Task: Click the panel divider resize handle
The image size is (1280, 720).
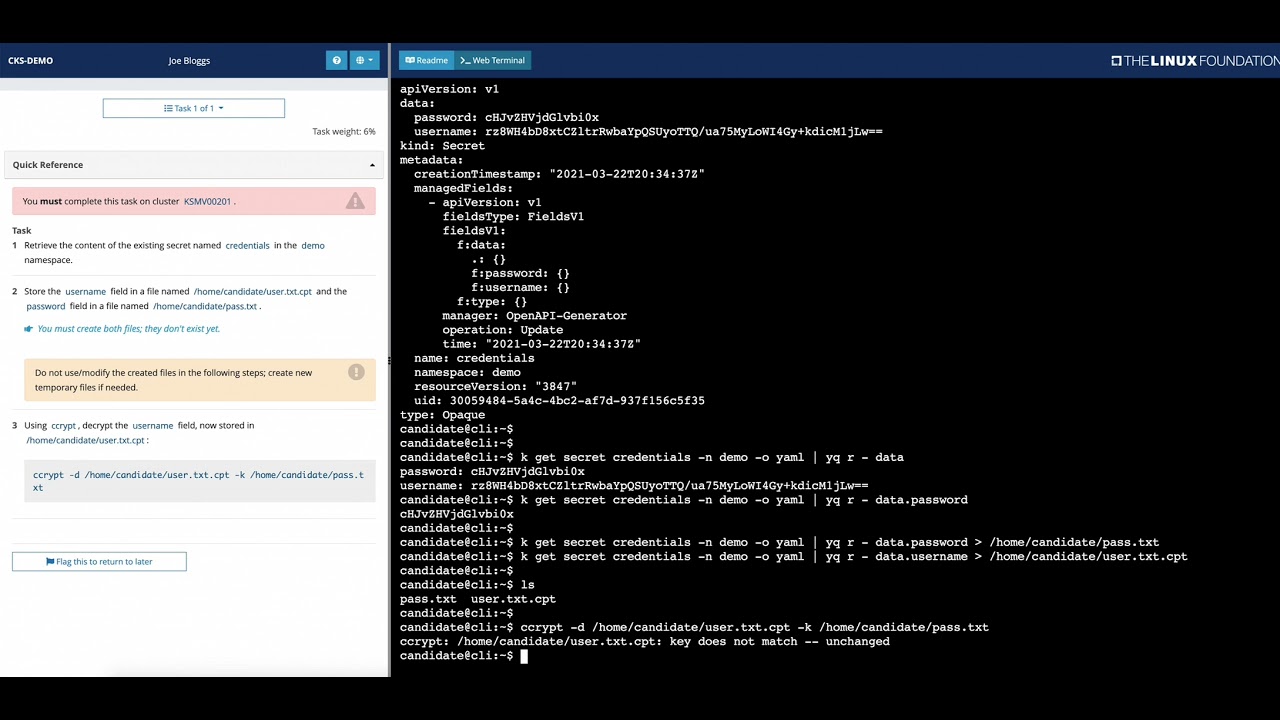Action: tap(389, 360)
